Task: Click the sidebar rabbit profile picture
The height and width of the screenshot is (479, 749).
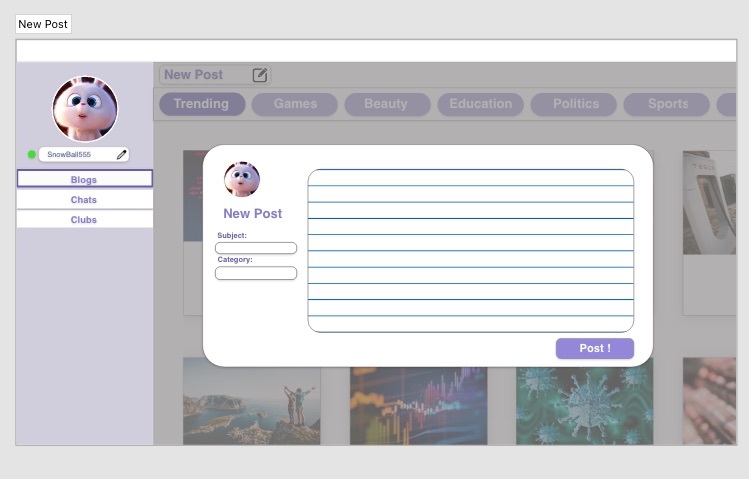Action: (85, 109)
